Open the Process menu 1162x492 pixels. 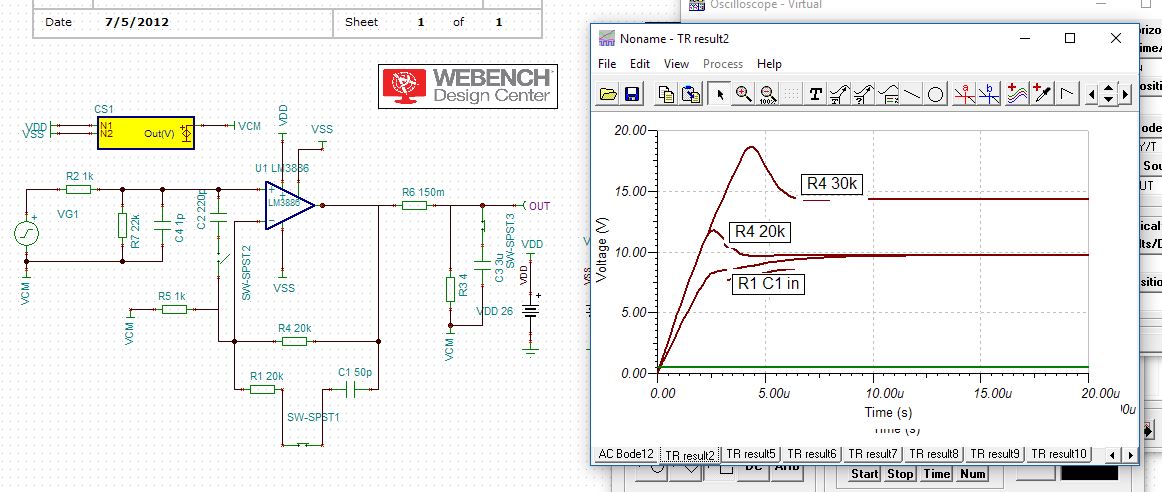tap(723, 64)
